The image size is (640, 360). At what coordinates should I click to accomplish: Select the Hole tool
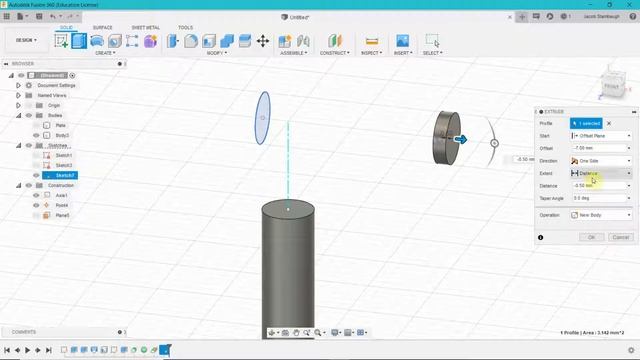(115, 41)
